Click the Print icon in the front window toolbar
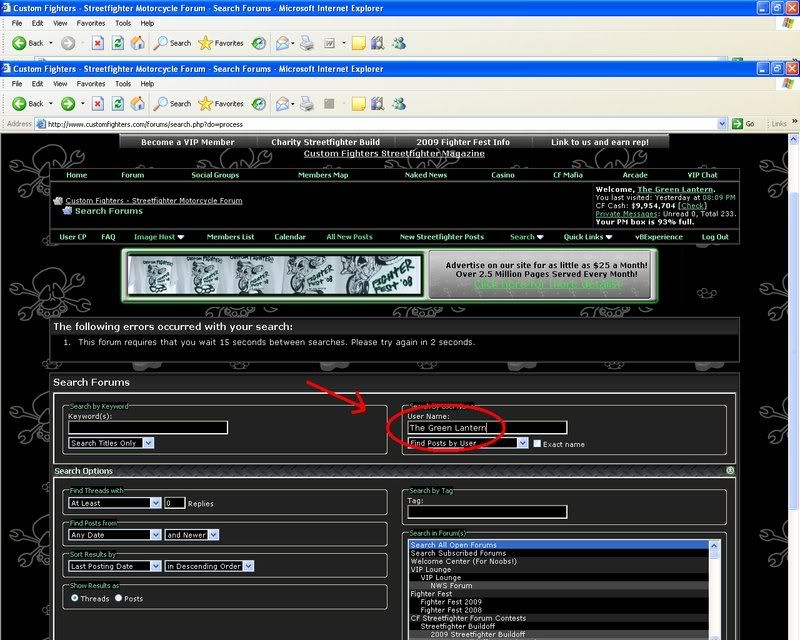This screenshot has height=640, width=800. (307, 104)
